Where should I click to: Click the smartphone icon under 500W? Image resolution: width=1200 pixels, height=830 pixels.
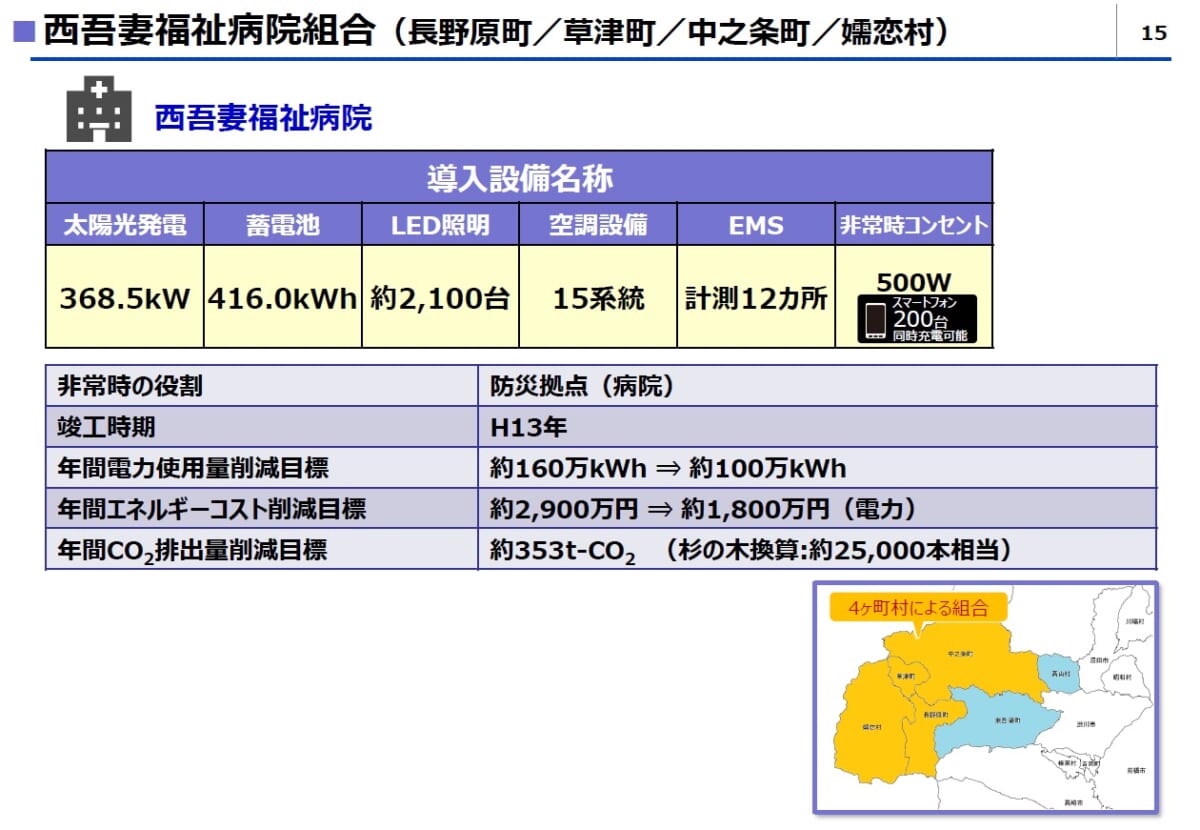click(x=874, y=319)
